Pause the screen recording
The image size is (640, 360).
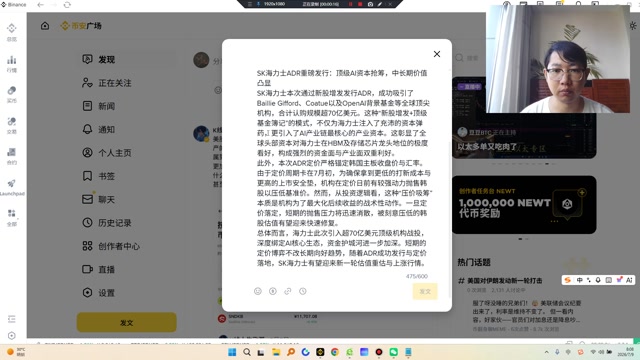350,4
